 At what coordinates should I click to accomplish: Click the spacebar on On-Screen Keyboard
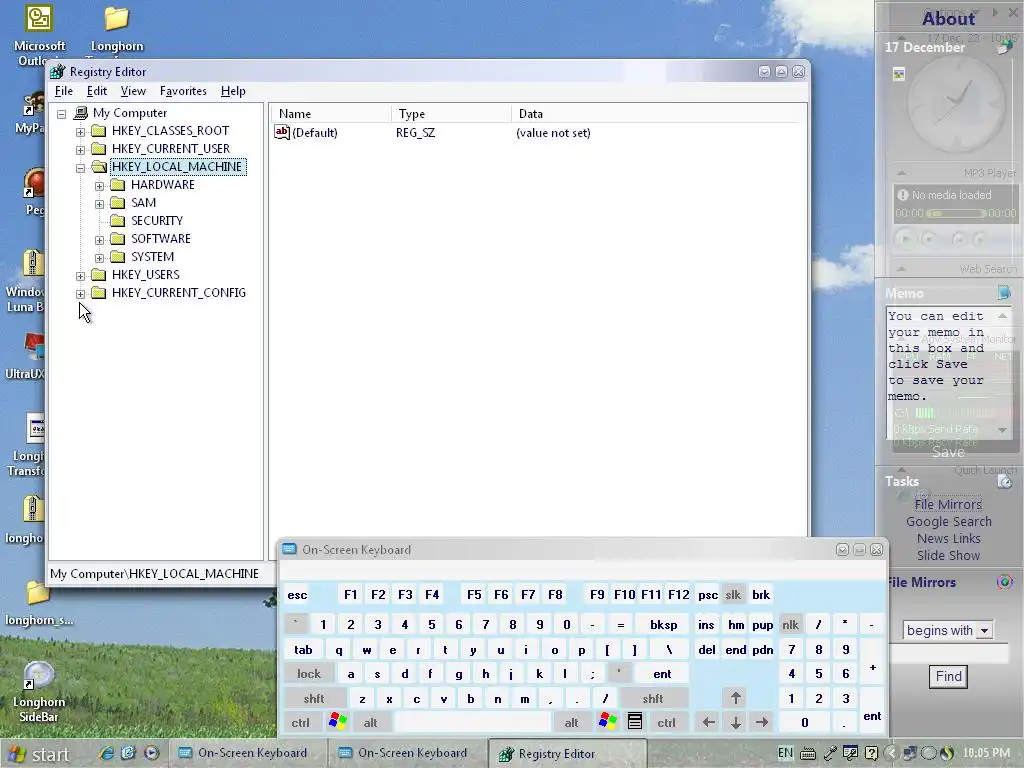pyautogui.click(x=473, y=722)
